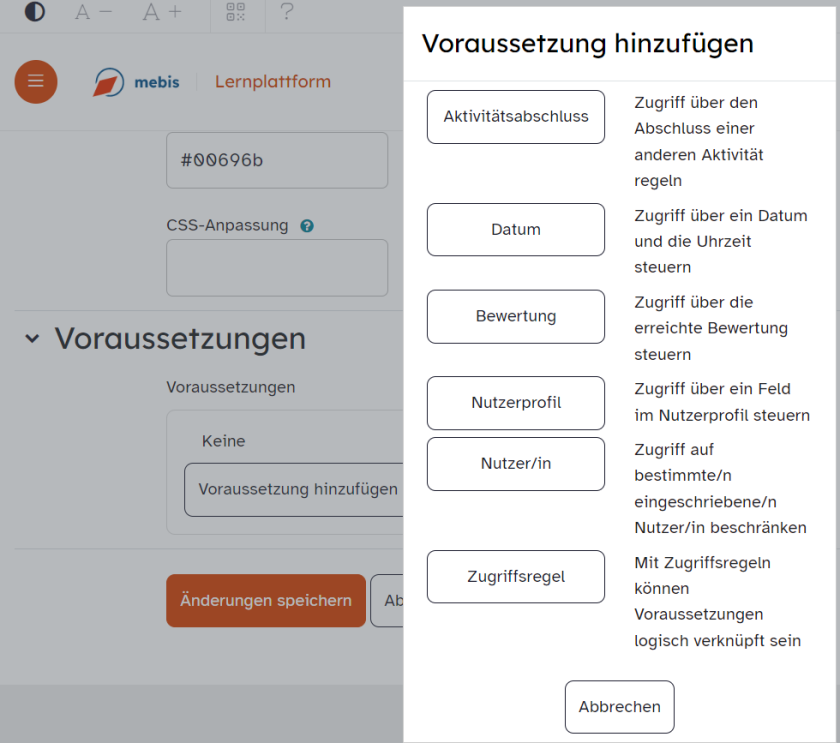Click the mebis logo

(135, 82)
